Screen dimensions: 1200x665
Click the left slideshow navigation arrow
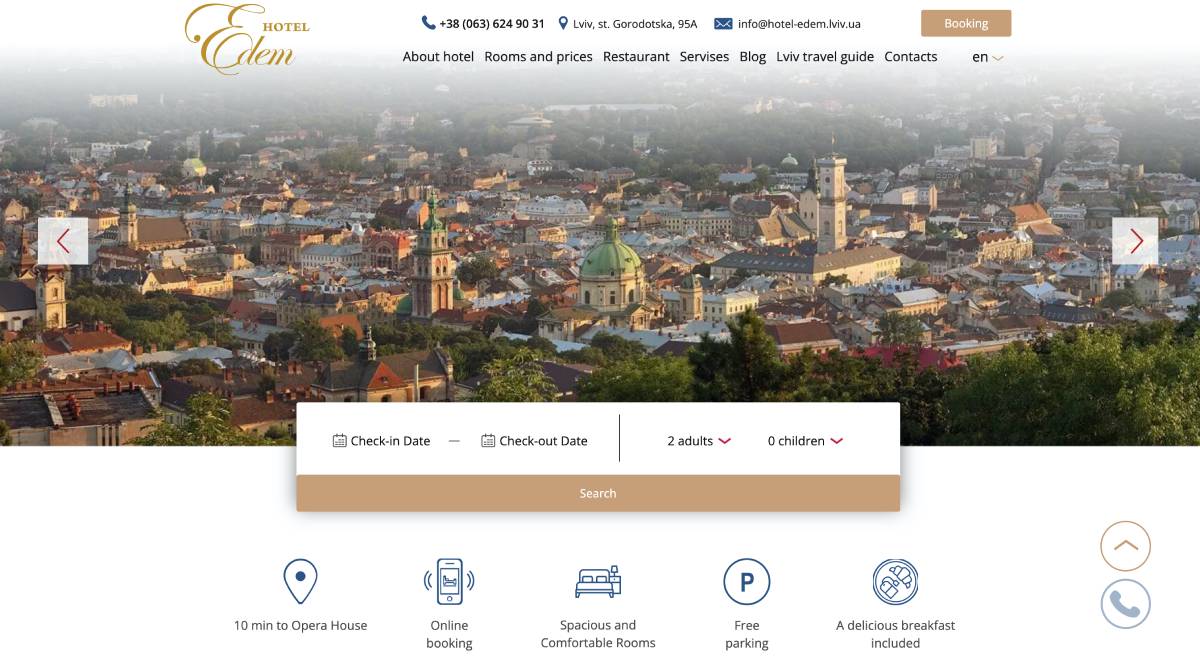coord(64,241)
